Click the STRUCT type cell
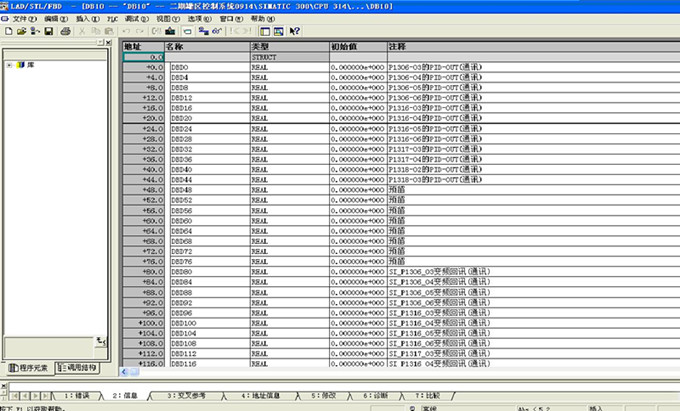Viewport: 680px width, 411px height. point(290,57)
